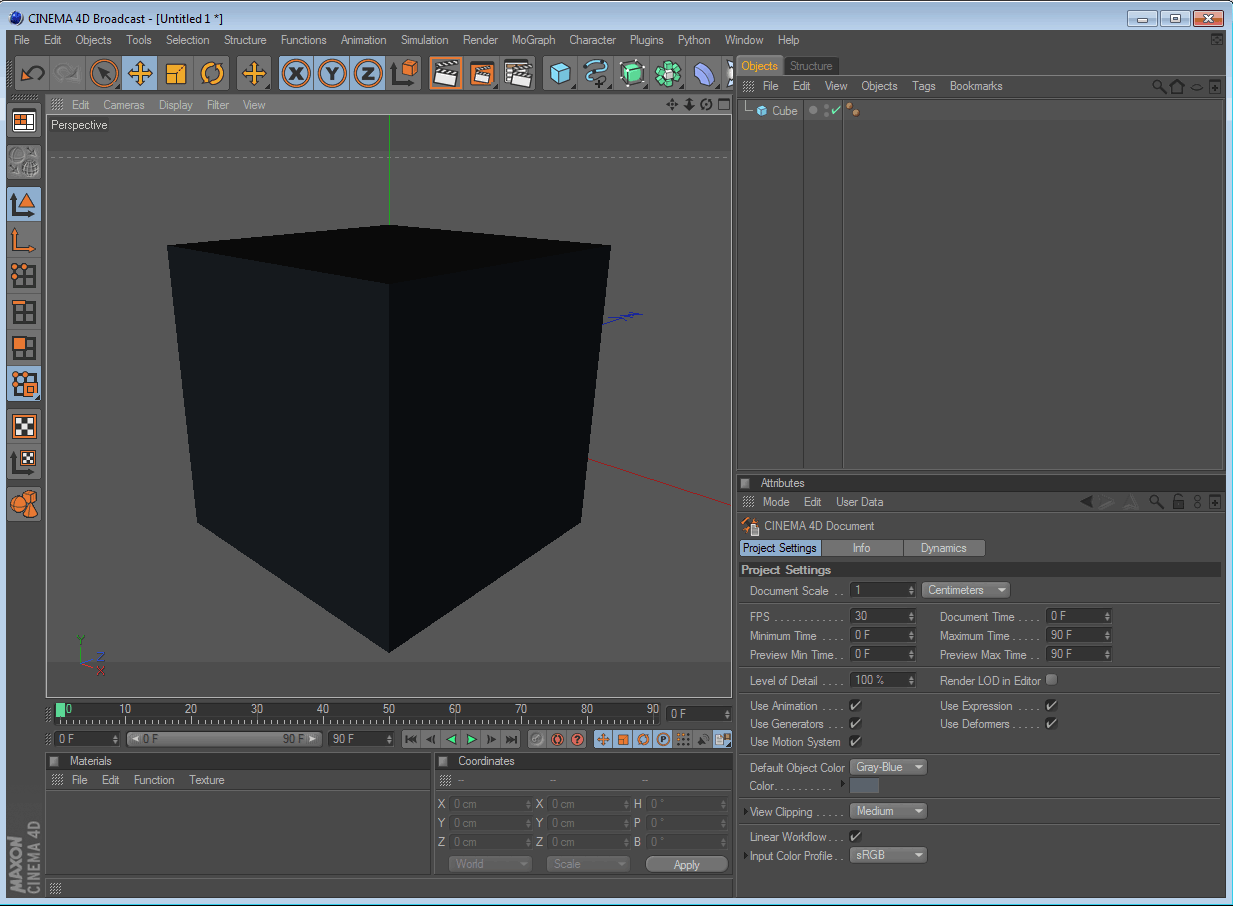Enable Render LOD in Editor
1233x906 pixels.
(x=1052, y=680)
